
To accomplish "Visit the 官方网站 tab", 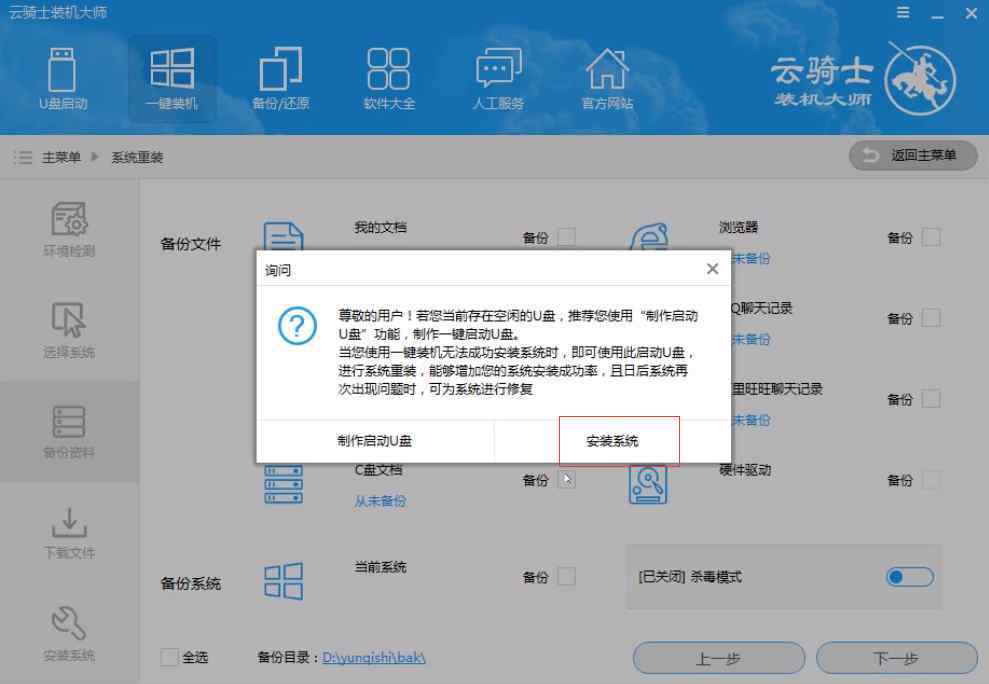I will (607, 79).
